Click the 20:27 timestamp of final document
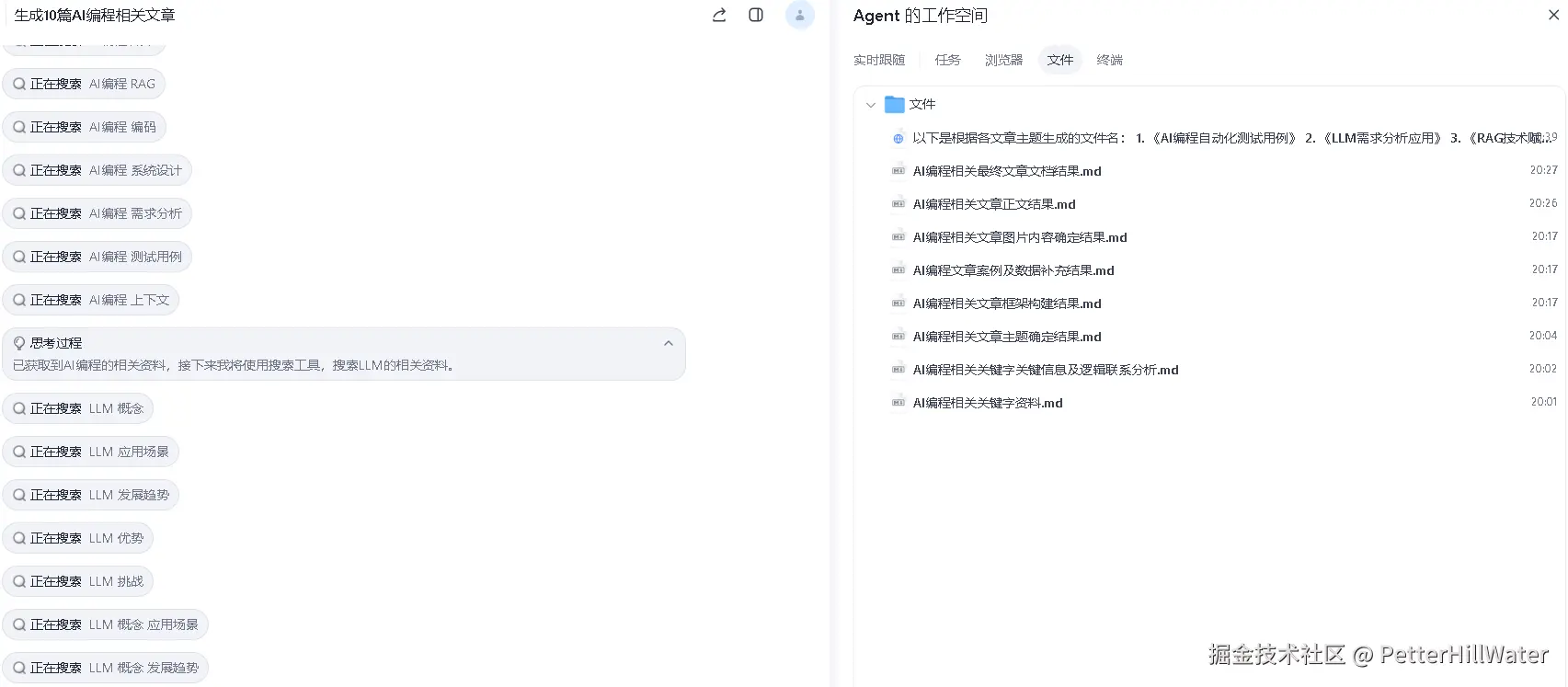Image resolution: width=1568 pixels, height=687 pixels. click(1543, 170)
